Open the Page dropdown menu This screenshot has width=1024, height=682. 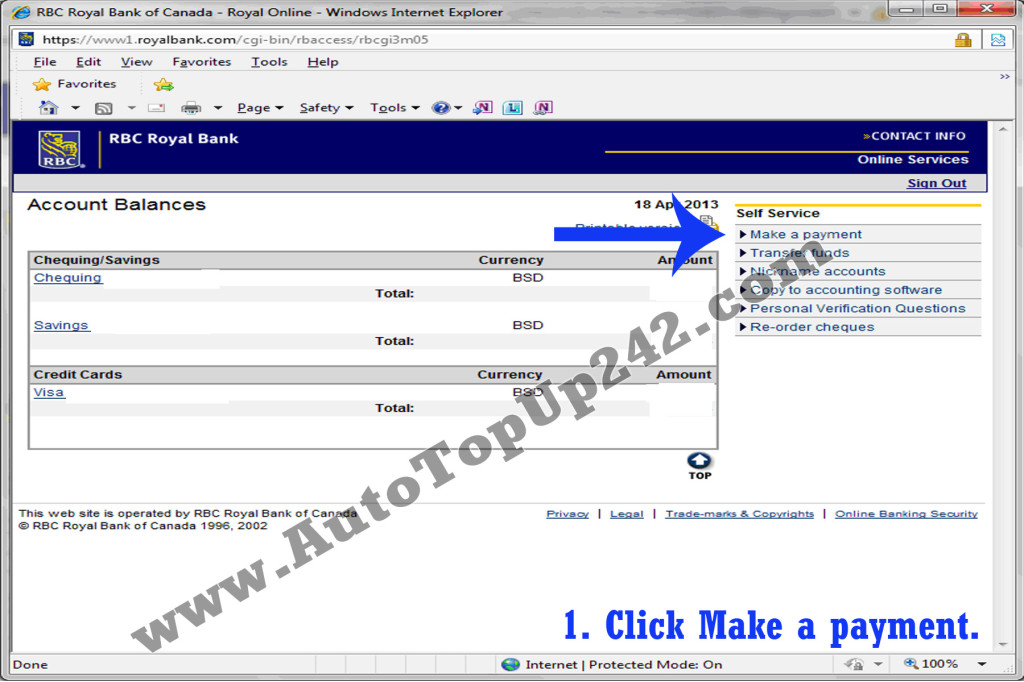coord(260,108)
